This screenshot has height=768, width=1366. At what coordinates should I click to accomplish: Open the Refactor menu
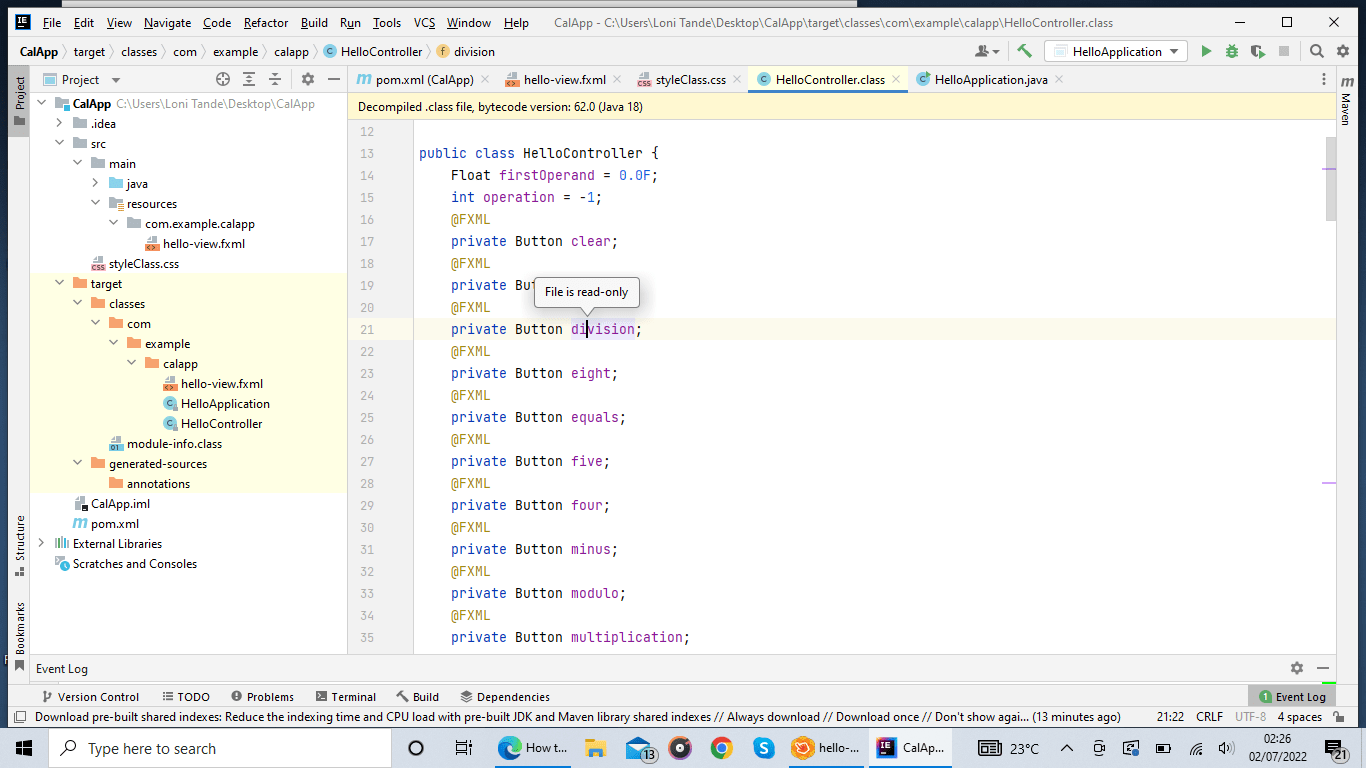point(265,21)
